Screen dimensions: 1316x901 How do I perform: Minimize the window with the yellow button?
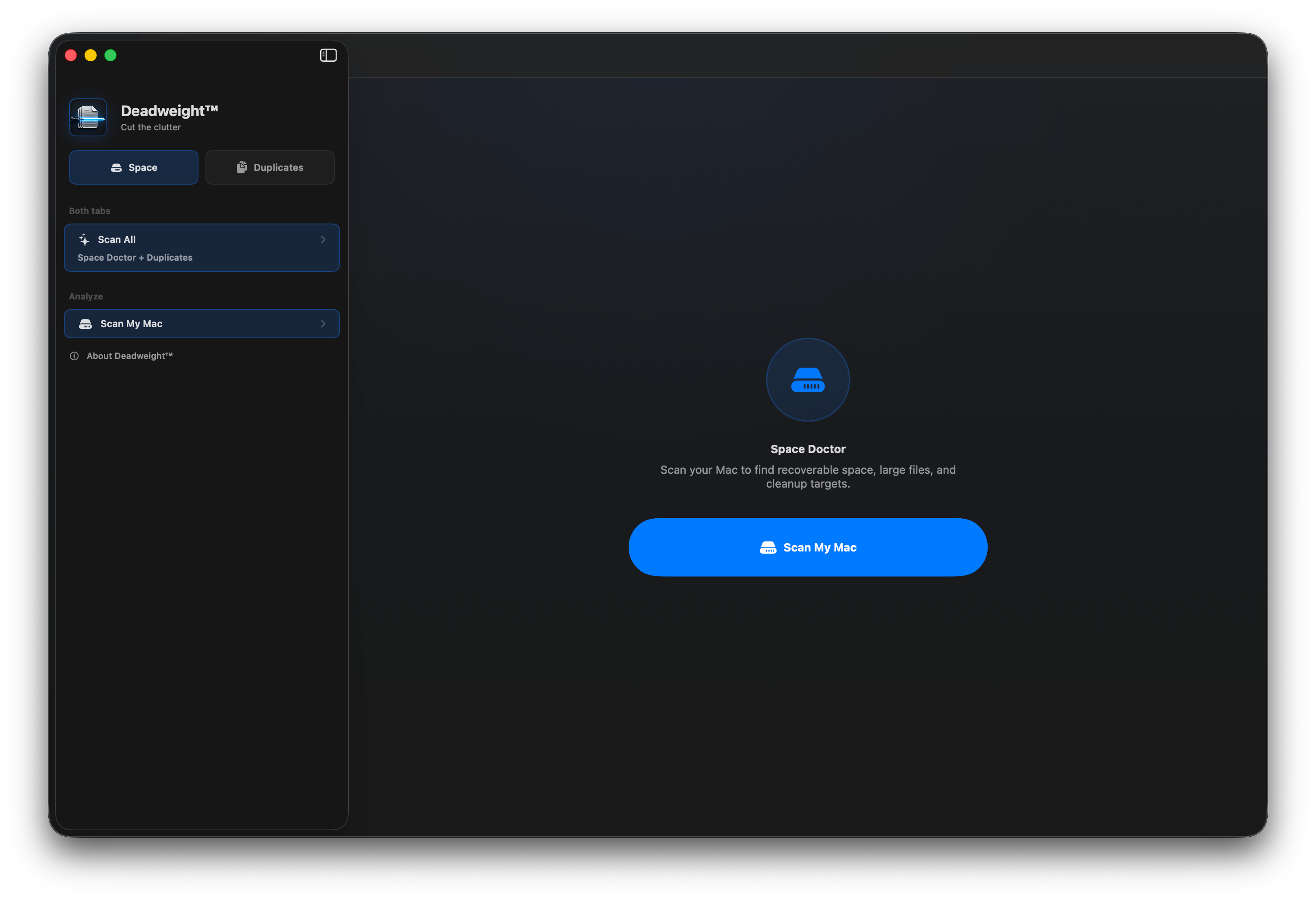(x=91, y=55)
